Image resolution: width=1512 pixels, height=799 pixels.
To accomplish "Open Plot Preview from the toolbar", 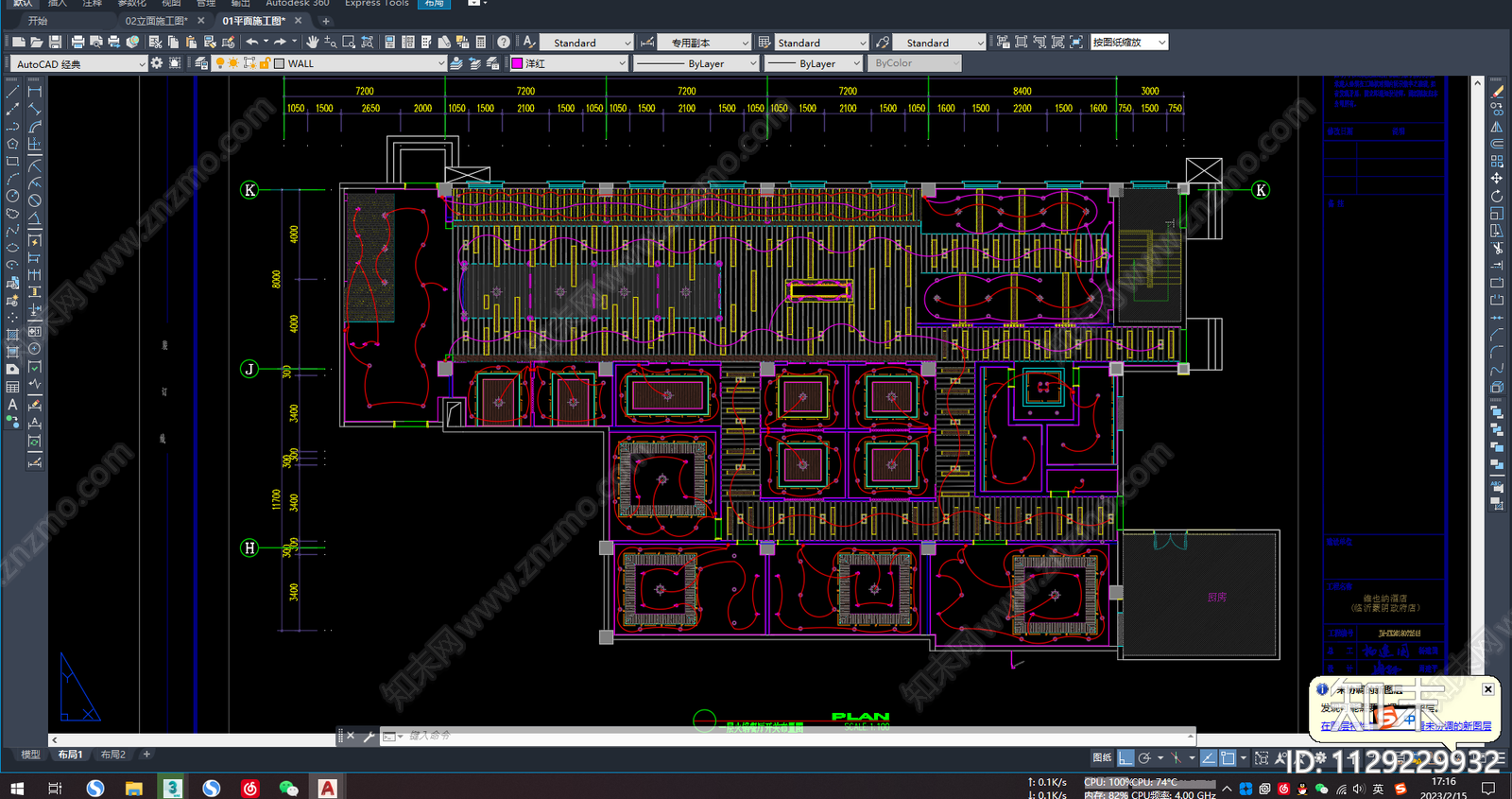I will tap(96, 42).
